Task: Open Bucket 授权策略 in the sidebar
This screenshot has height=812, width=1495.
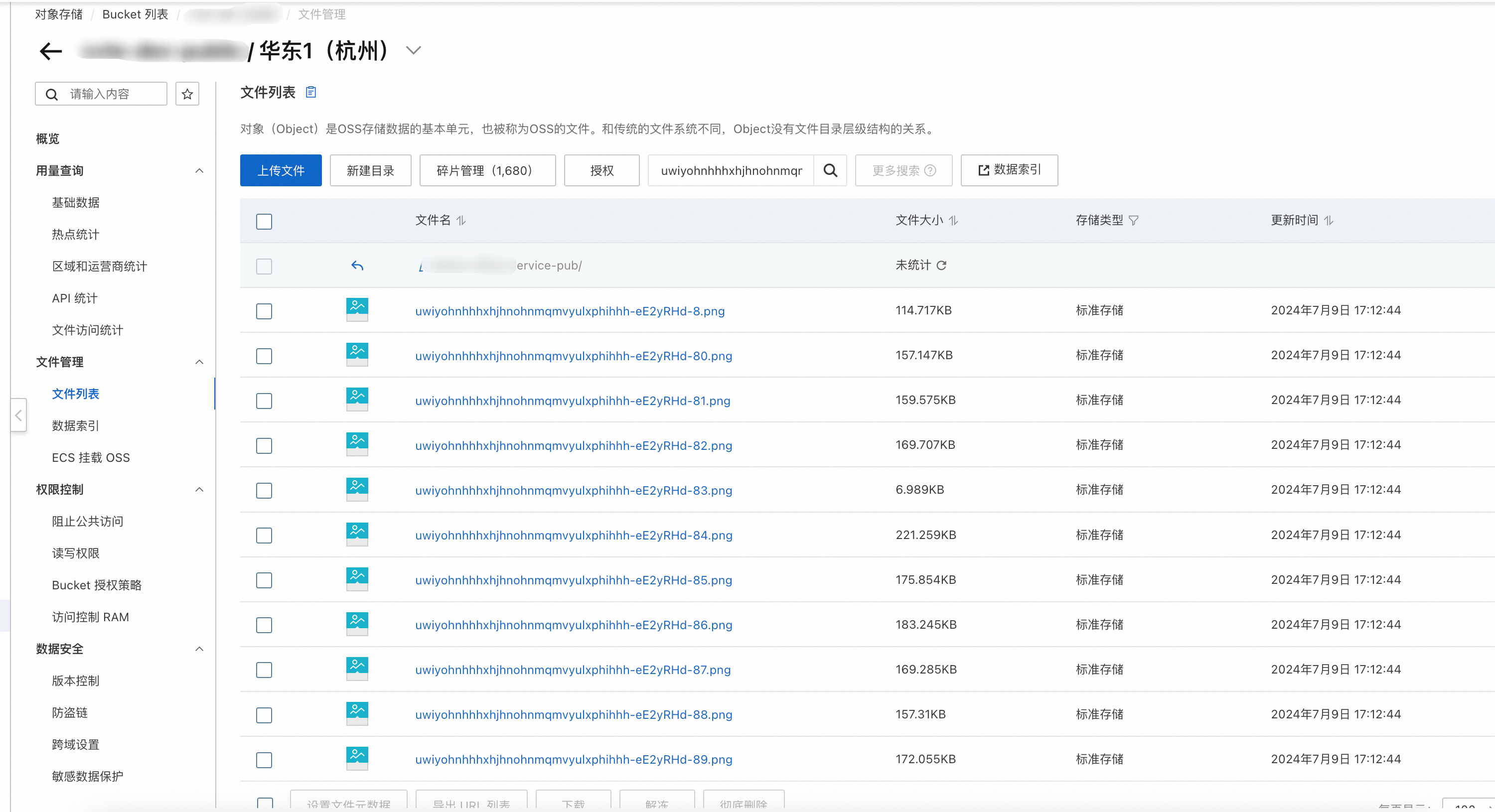Action: tap(96, 585)
